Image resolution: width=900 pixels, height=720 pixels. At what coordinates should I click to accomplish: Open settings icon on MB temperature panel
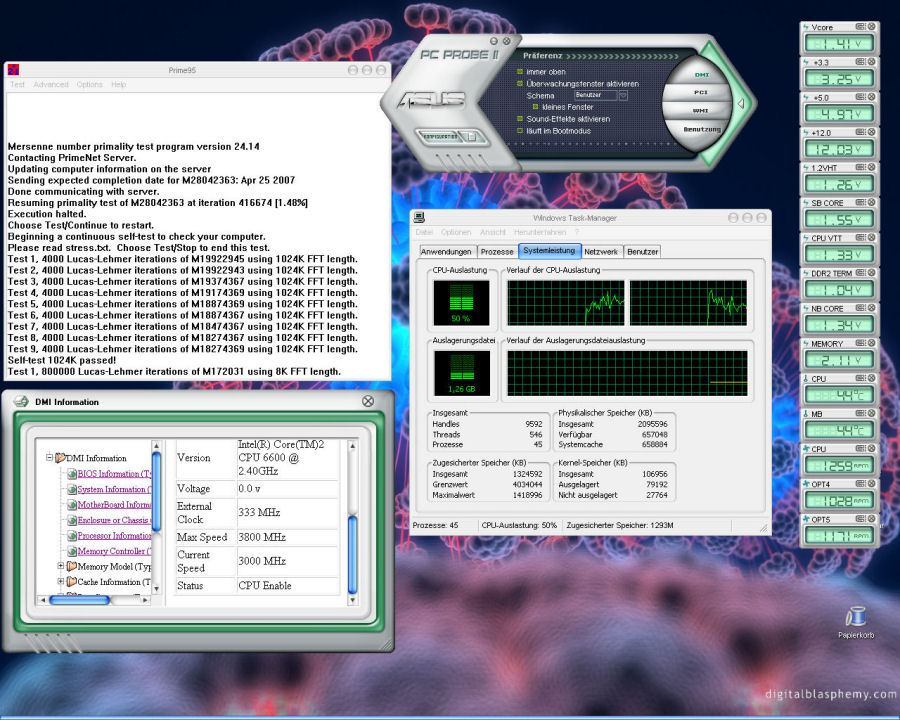click(x=860, y=413)
